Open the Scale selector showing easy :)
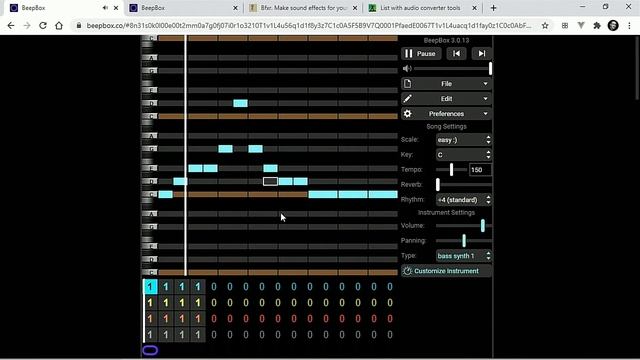This screenshot has height=360, width=640. click(463, 140)
